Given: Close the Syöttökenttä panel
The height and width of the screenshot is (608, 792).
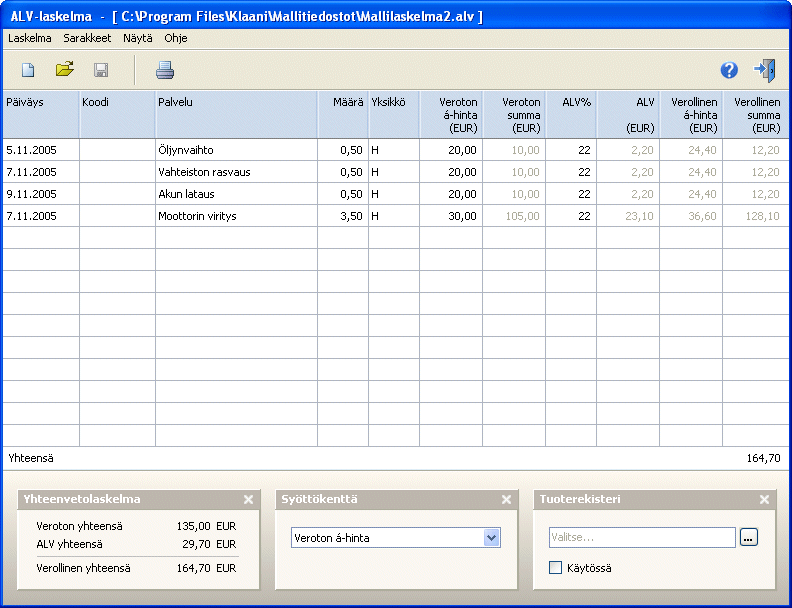Looking at the screenshot, I should click(x=506, y=499).
